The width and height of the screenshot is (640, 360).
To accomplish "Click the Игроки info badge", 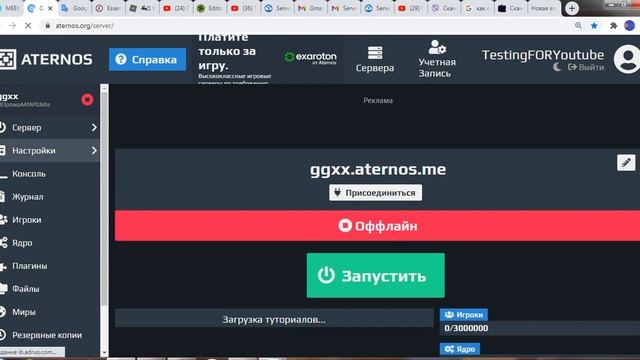I will pyautogui.click(x=464, y=315).
